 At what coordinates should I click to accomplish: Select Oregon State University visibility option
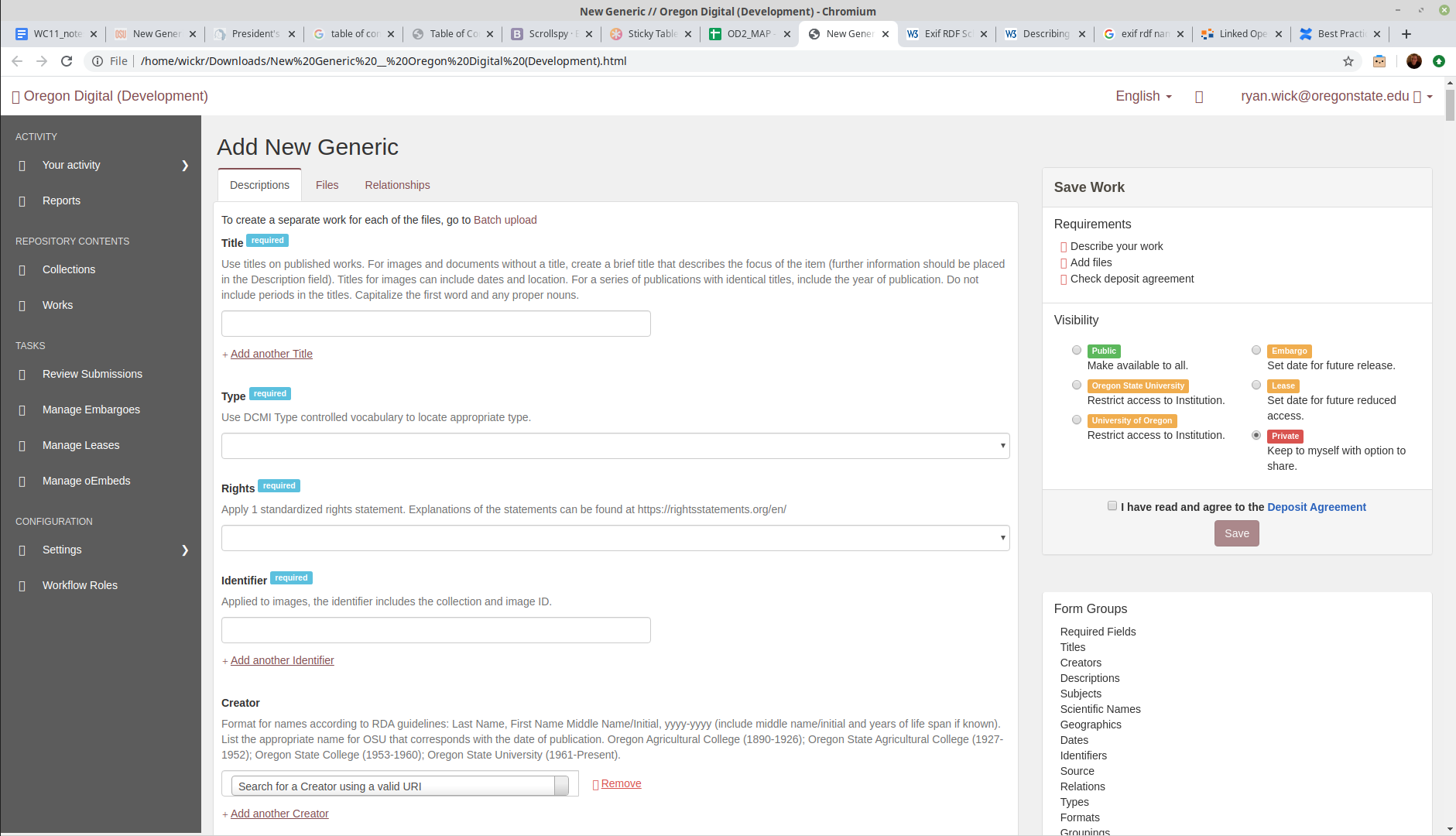click(x=1077, y=385)
